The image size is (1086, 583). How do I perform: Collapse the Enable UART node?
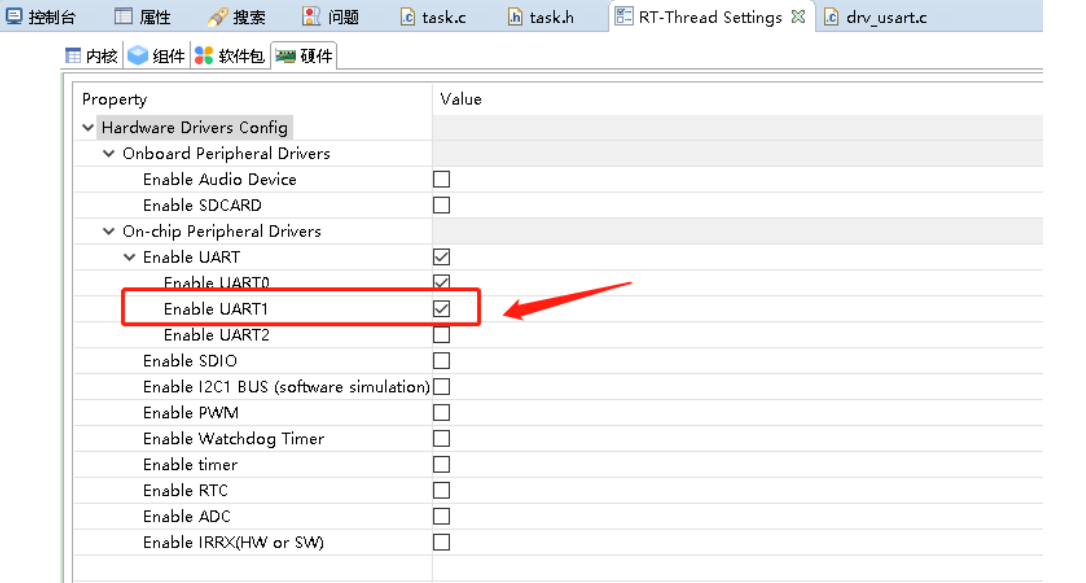[x=130, y=257]
